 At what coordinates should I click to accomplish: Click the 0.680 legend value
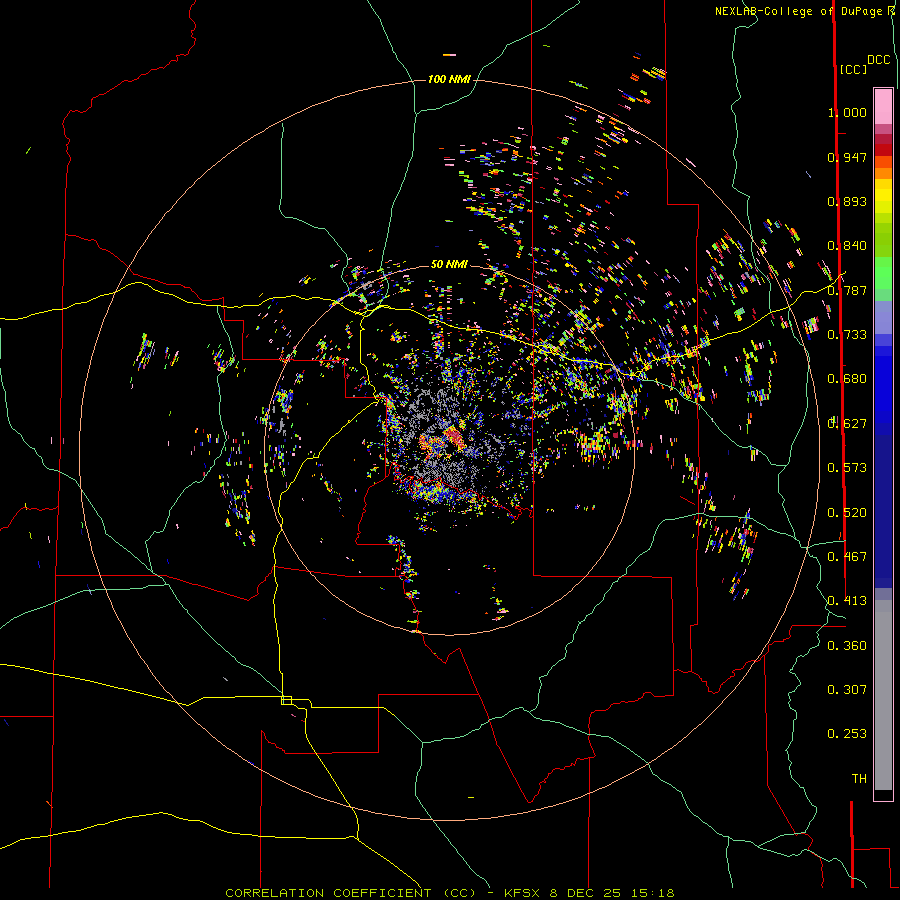847,379
